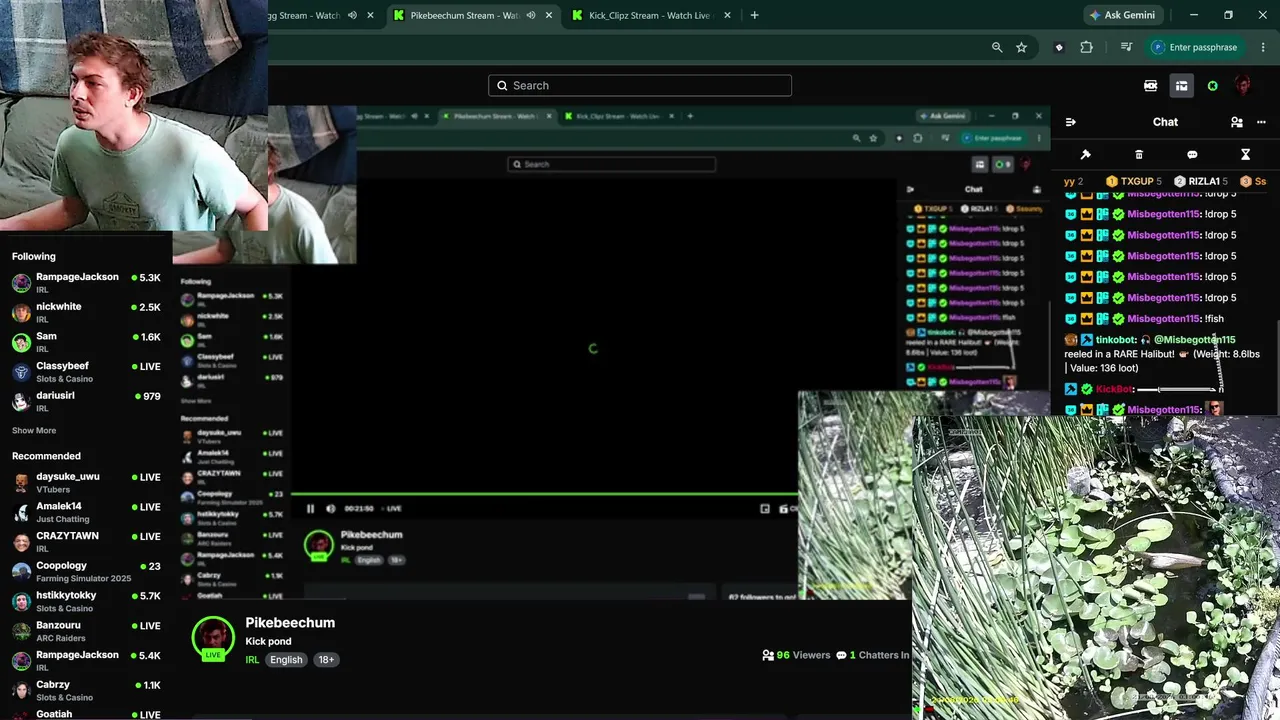Mute the Pikebeechum Stream tab audio
Image resolution: width=1280 pixels, height=720 pixels.
pos(531,15)
